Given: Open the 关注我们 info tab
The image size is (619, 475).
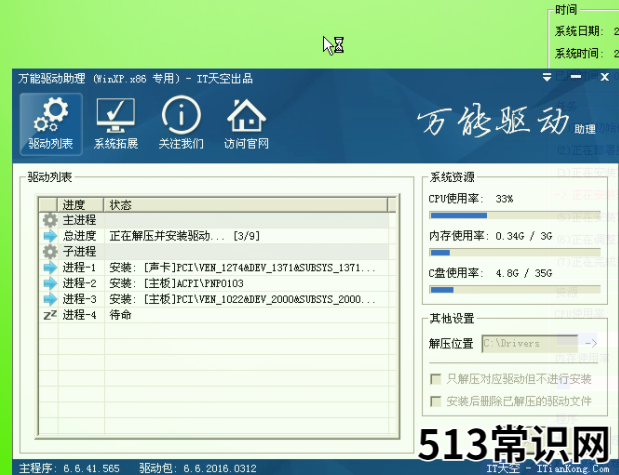Looking at the screenshot, I should click(181, 124).
